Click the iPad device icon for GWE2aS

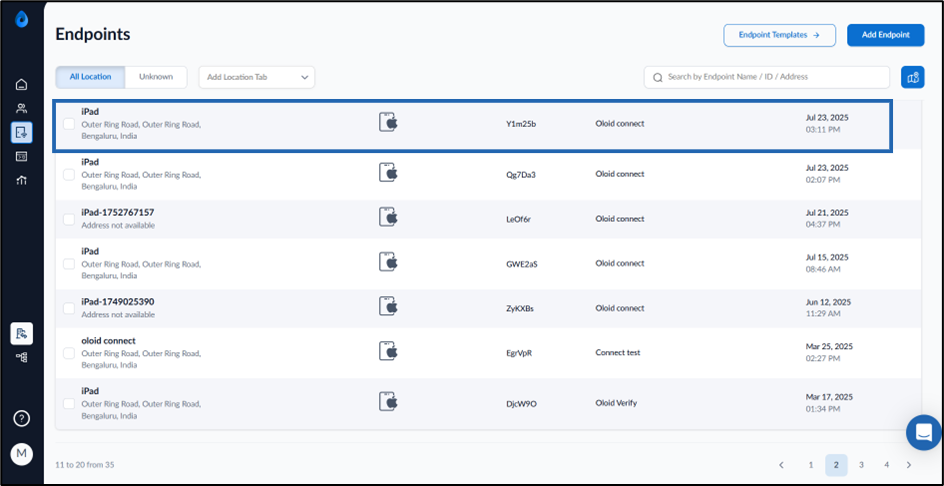(x=388, y=261)
